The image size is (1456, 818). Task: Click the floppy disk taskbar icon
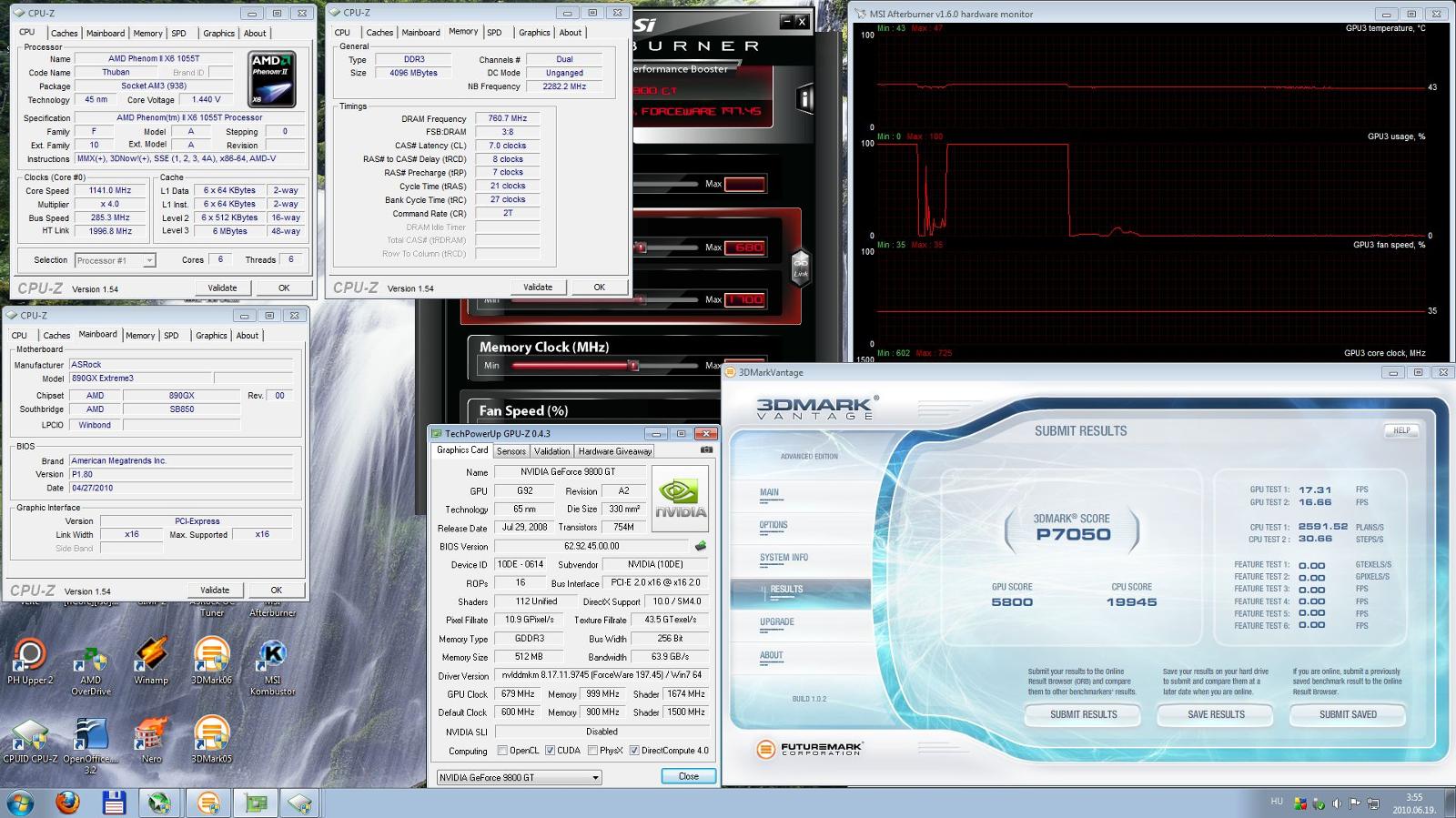114,803
